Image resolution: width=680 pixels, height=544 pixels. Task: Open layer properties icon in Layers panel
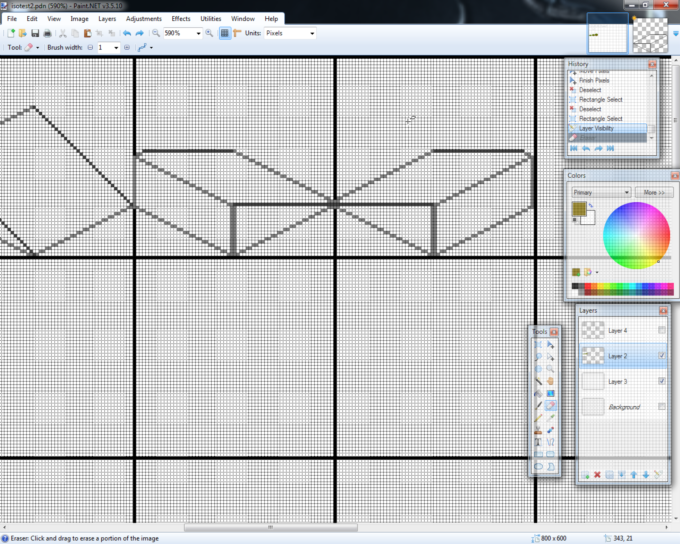click(658, 475)
